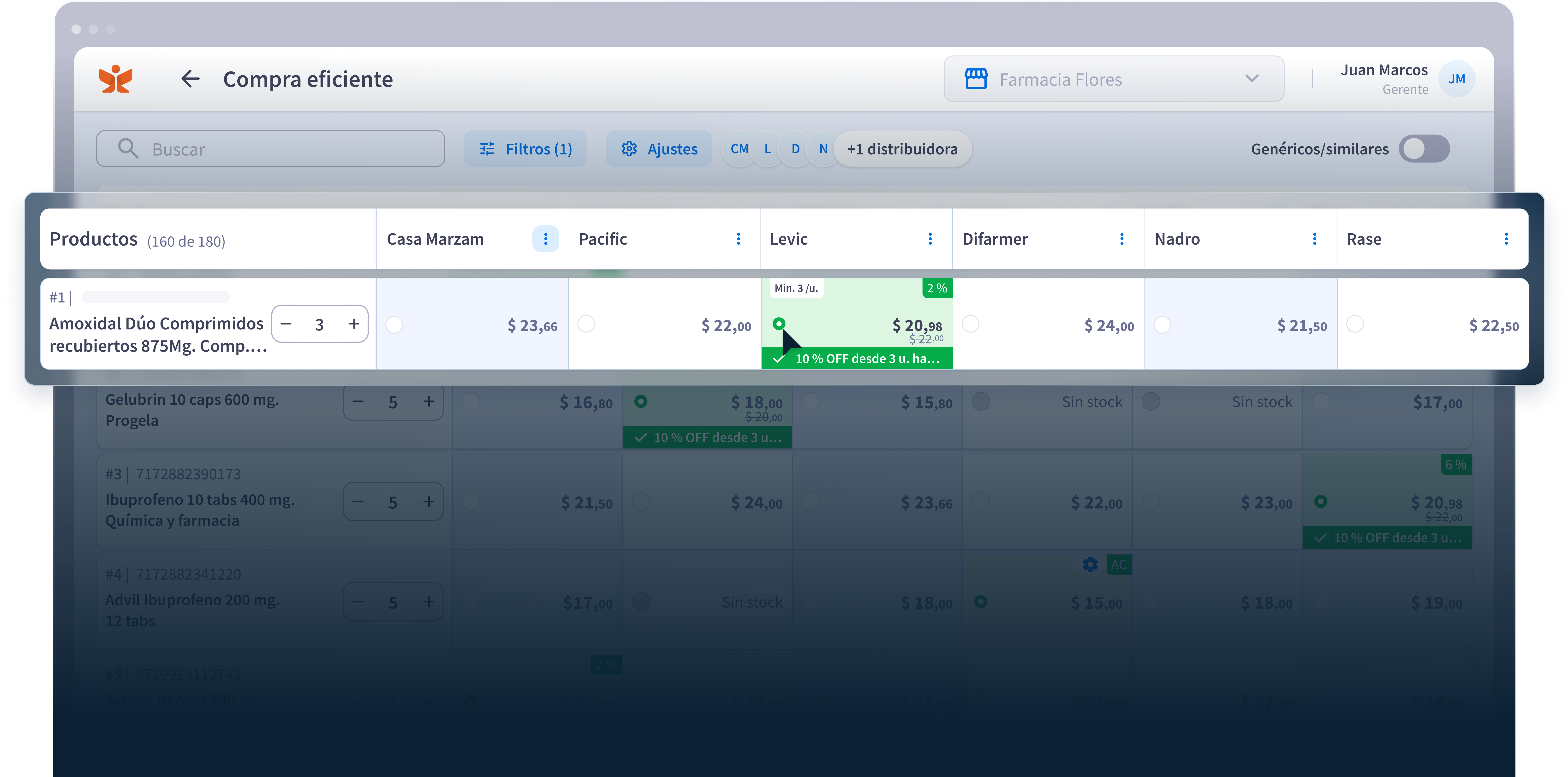
Task: Select Levic $20,98 price for Amoxidal
Action: pyautogui.click(x=779, y=324)
